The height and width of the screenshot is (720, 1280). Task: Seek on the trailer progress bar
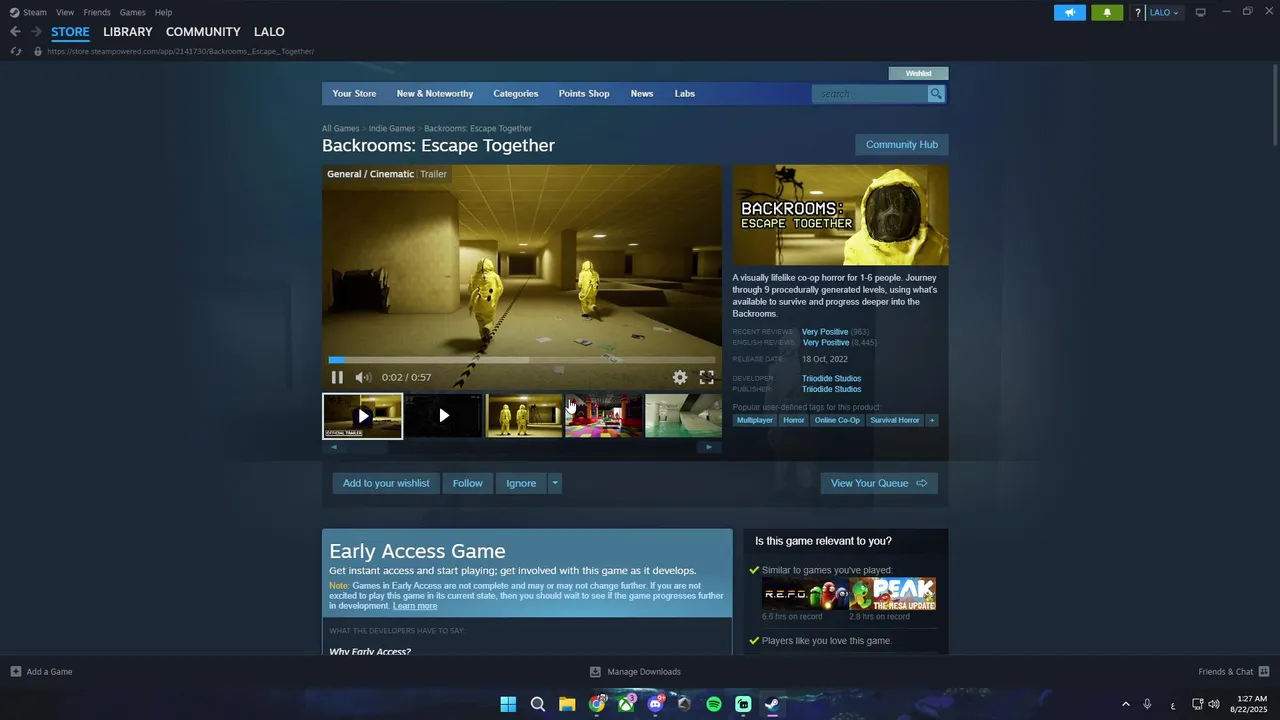coord(522,360)
